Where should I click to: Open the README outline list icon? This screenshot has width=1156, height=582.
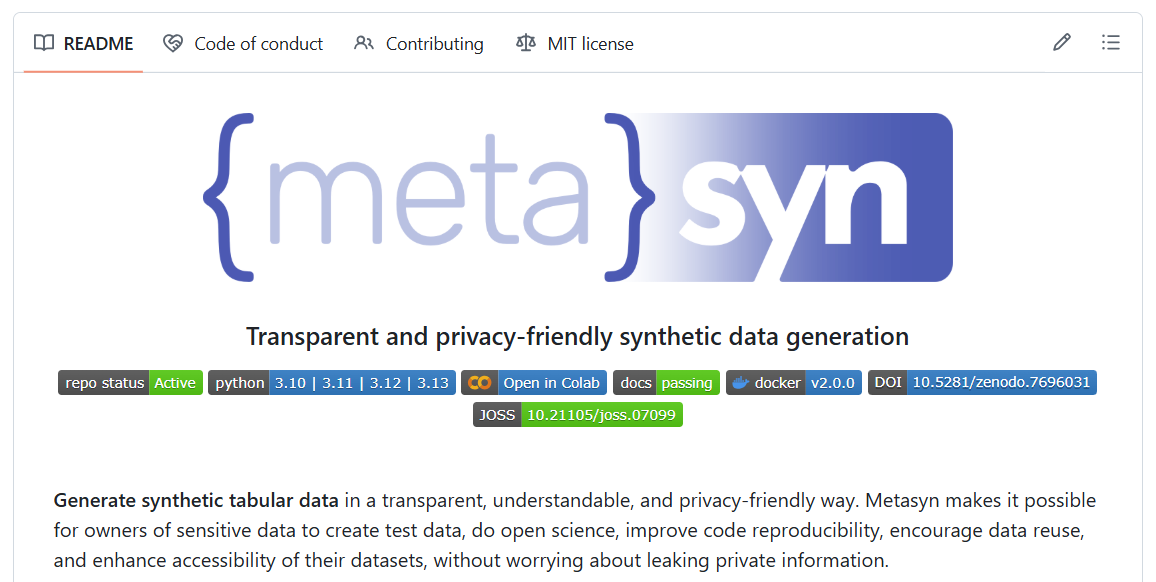[x=1111, y=43]
